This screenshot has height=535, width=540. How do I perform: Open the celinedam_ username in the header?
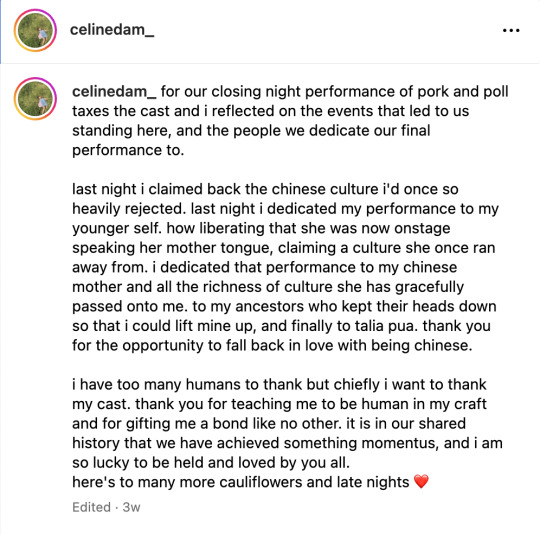(x=112, y=30)
